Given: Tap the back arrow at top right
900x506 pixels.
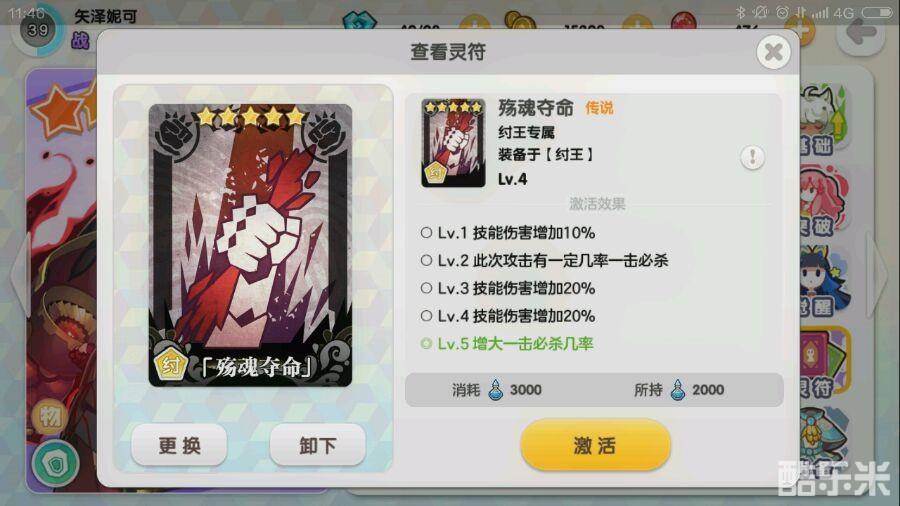Looking at the screenshot, I should (x=860, y=32).
